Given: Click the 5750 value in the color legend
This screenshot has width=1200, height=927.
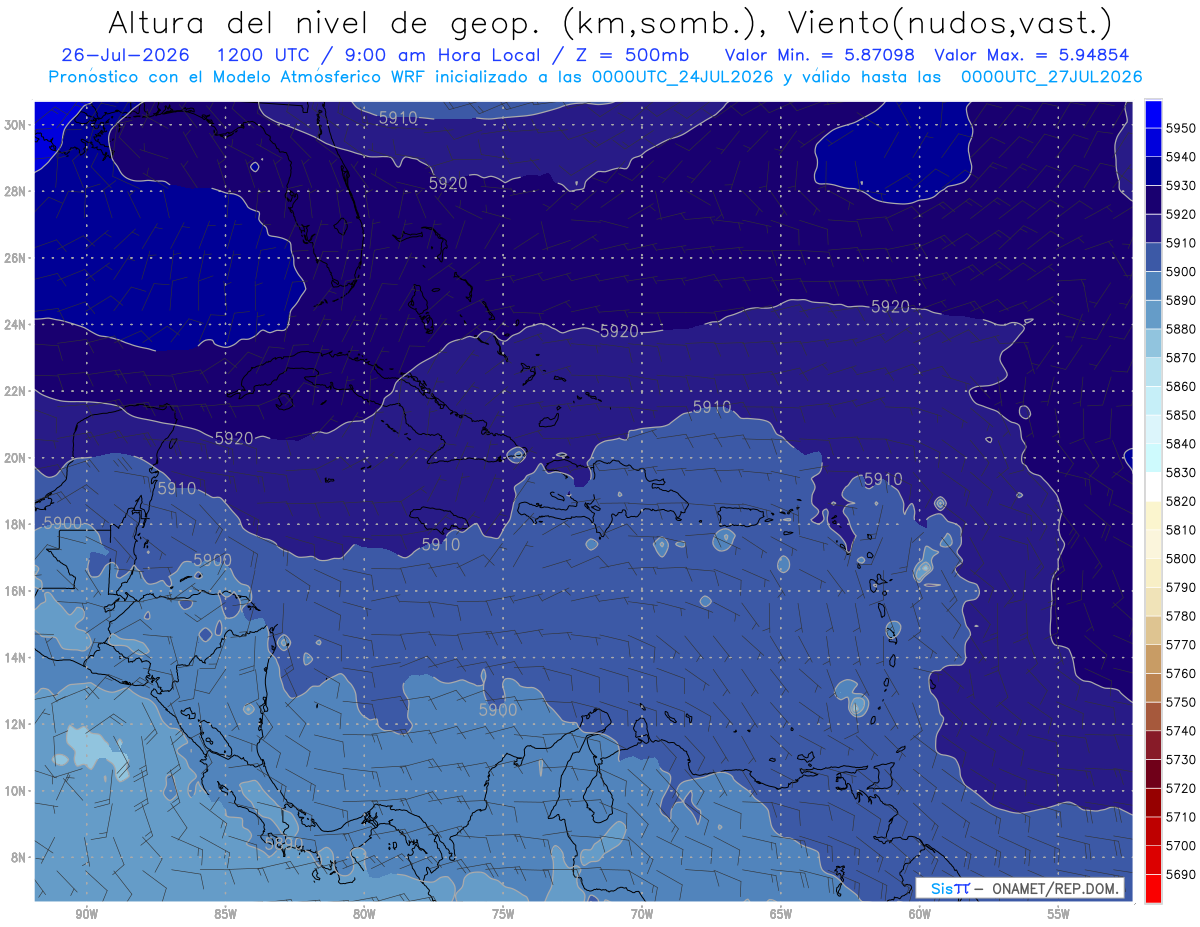Looking at the screenshot, I should (x=1181, y=702).
